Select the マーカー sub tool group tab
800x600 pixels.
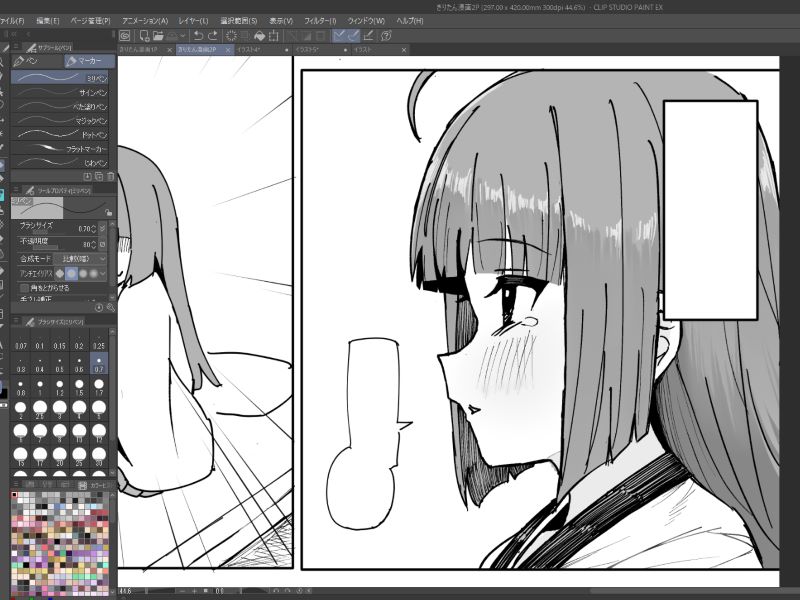pos(89,61)
